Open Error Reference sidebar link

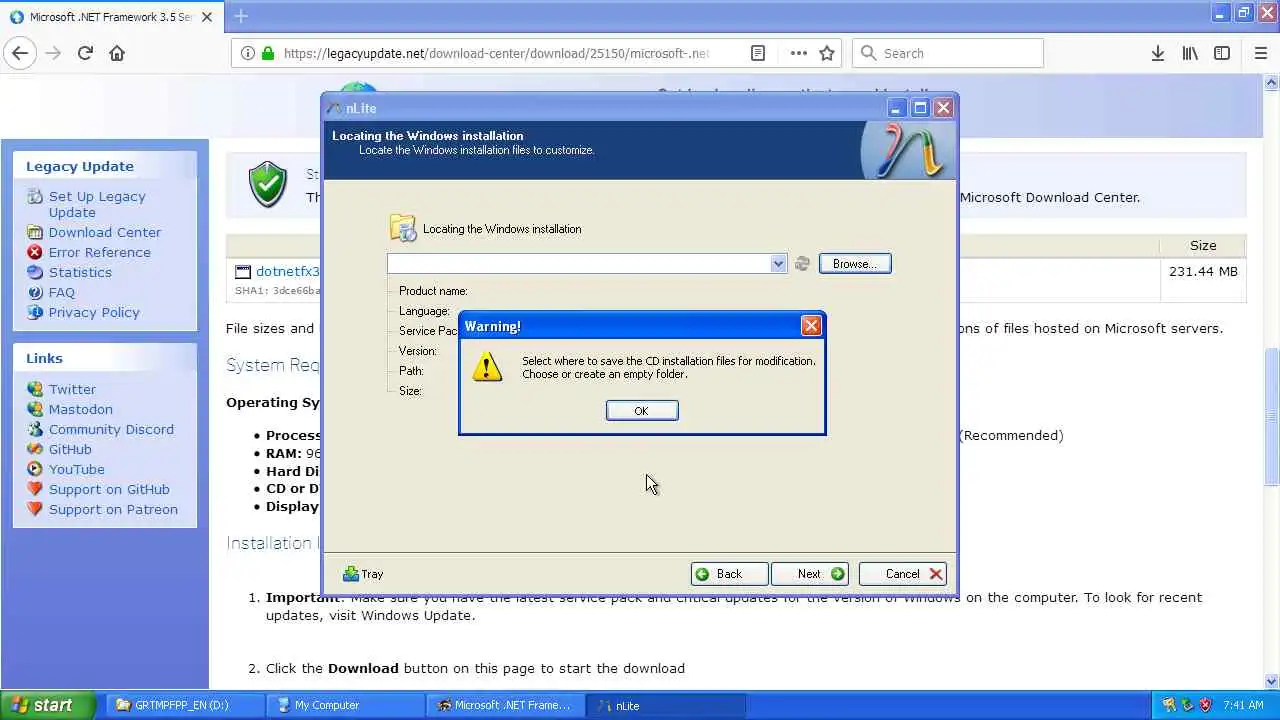point(100,252)
